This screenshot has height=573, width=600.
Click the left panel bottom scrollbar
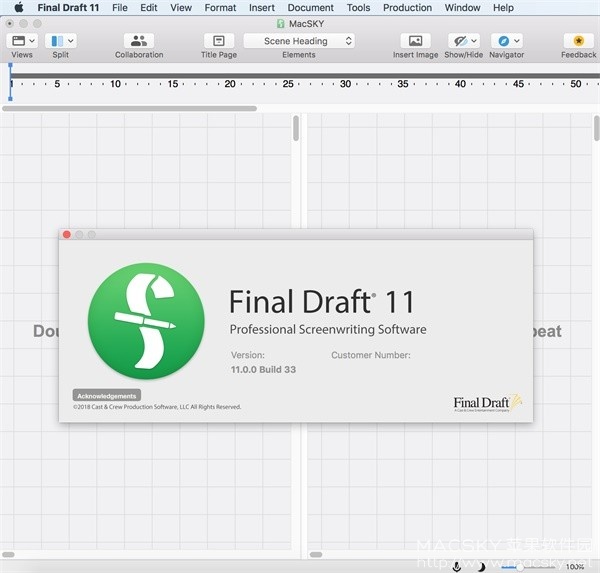8,555
